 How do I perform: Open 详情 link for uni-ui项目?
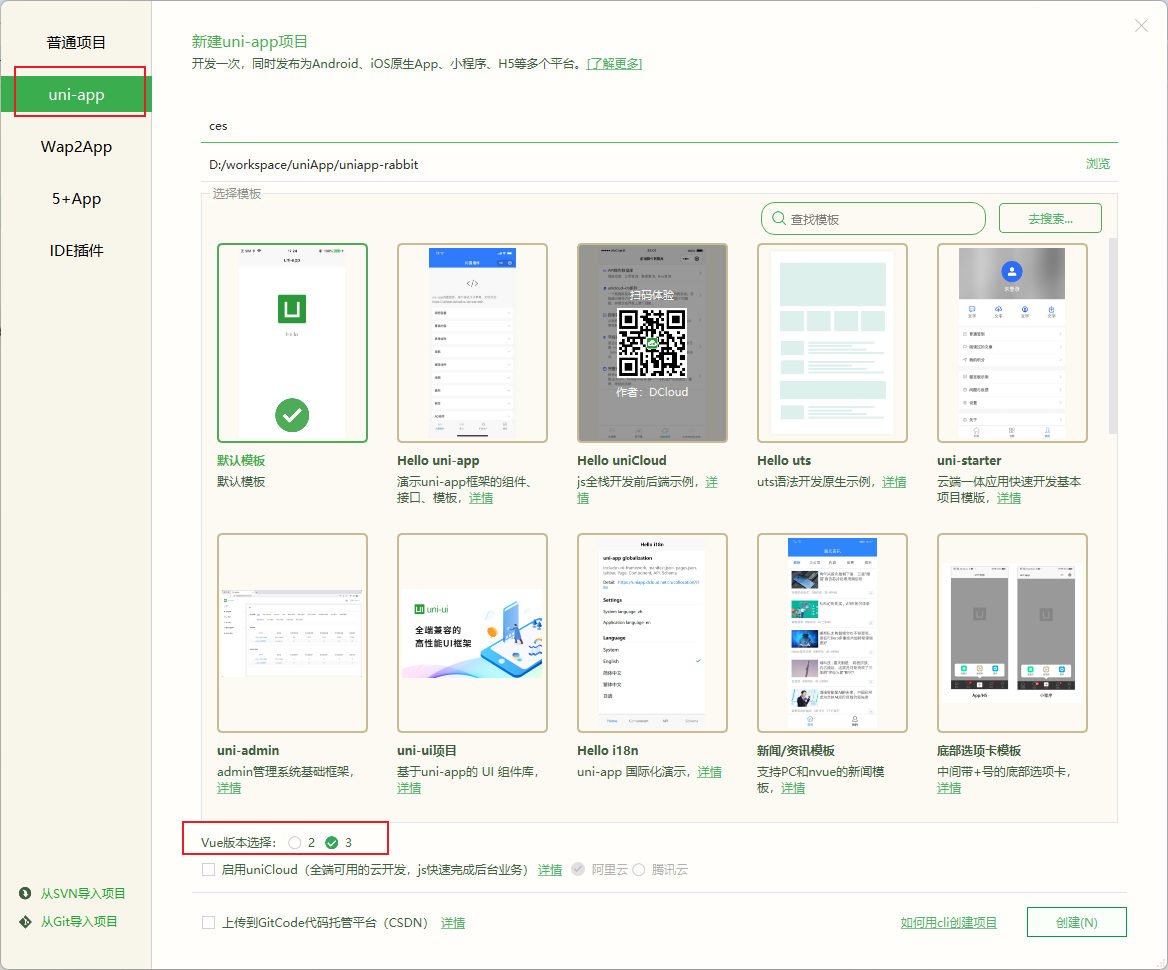pos(409,787)
